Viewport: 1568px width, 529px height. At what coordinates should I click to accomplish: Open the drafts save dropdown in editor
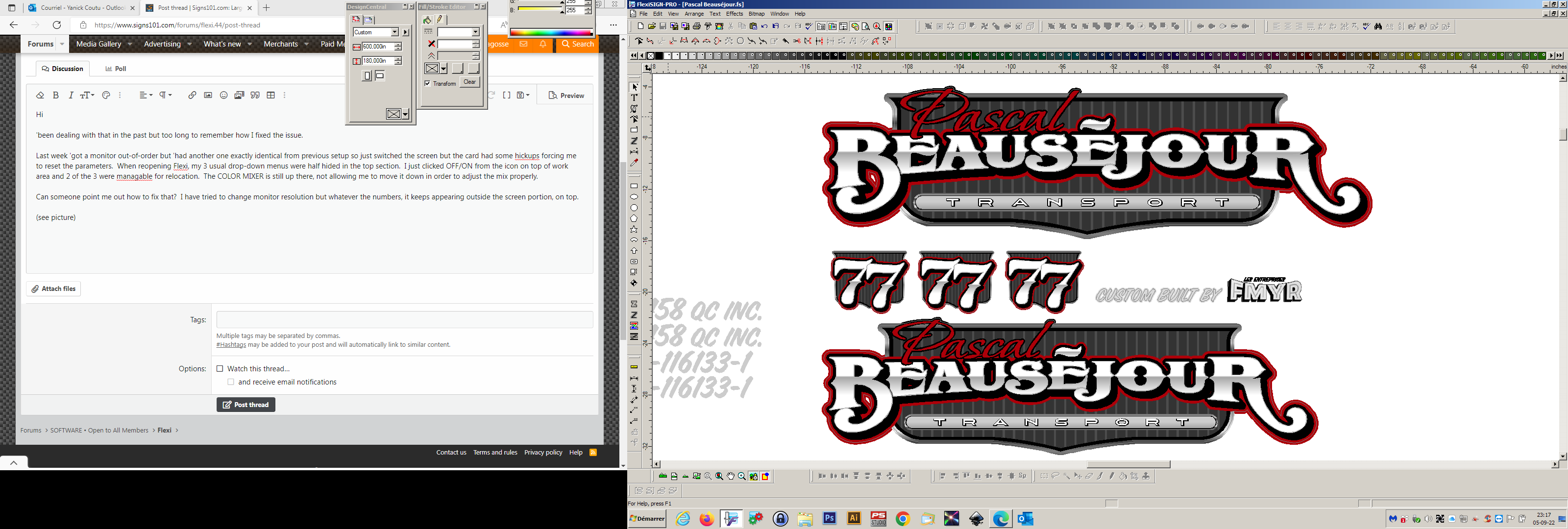pos(523,95)
